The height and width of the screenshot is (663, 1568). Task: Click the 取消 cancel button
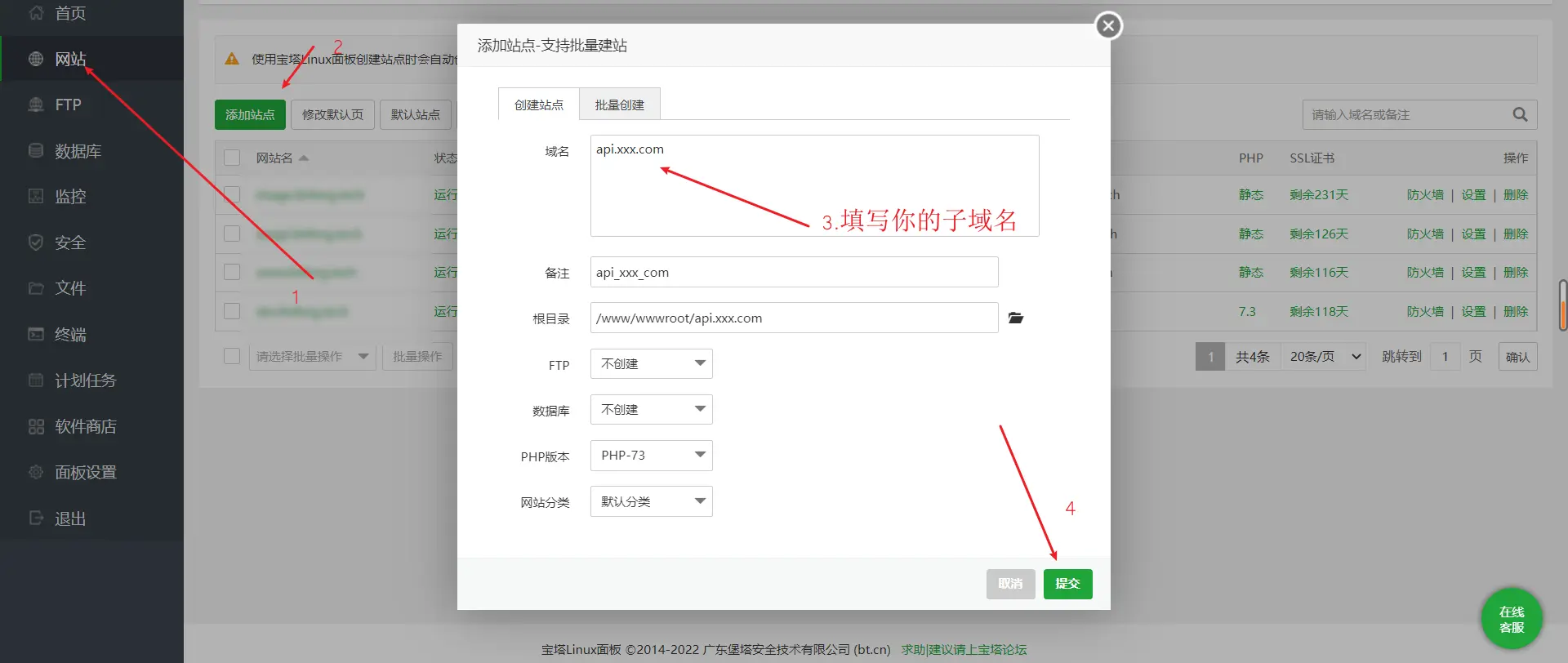(x=1010, y=584)
